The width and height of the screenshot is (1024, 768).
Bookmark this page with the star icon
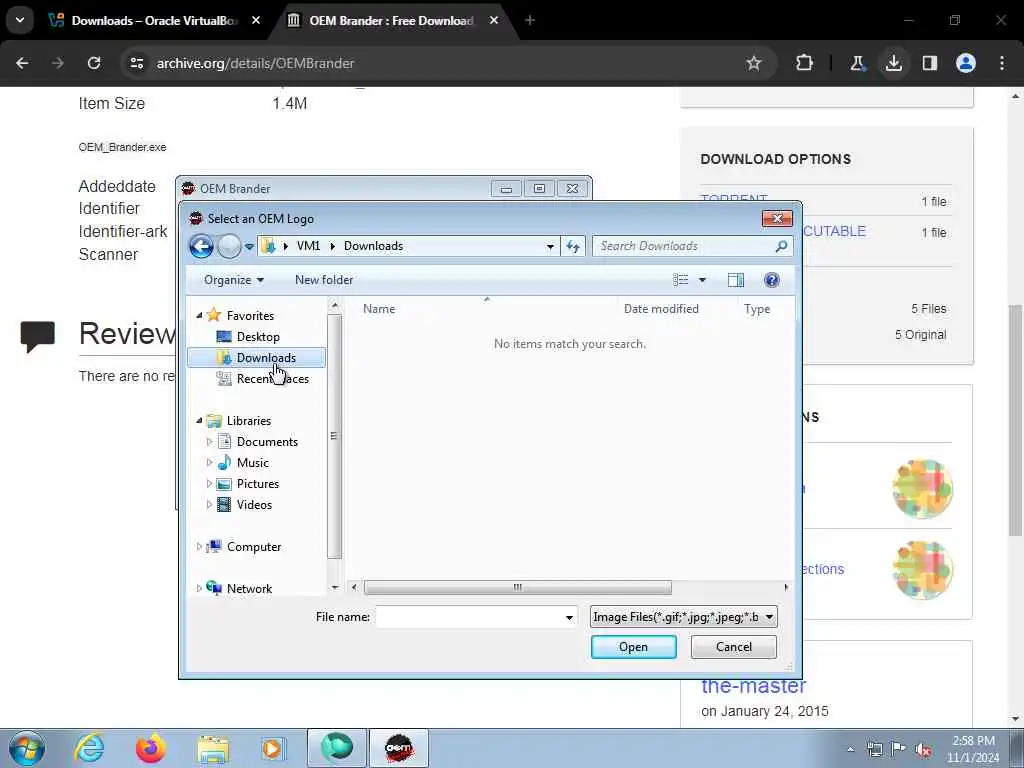(x=754, y=63)
